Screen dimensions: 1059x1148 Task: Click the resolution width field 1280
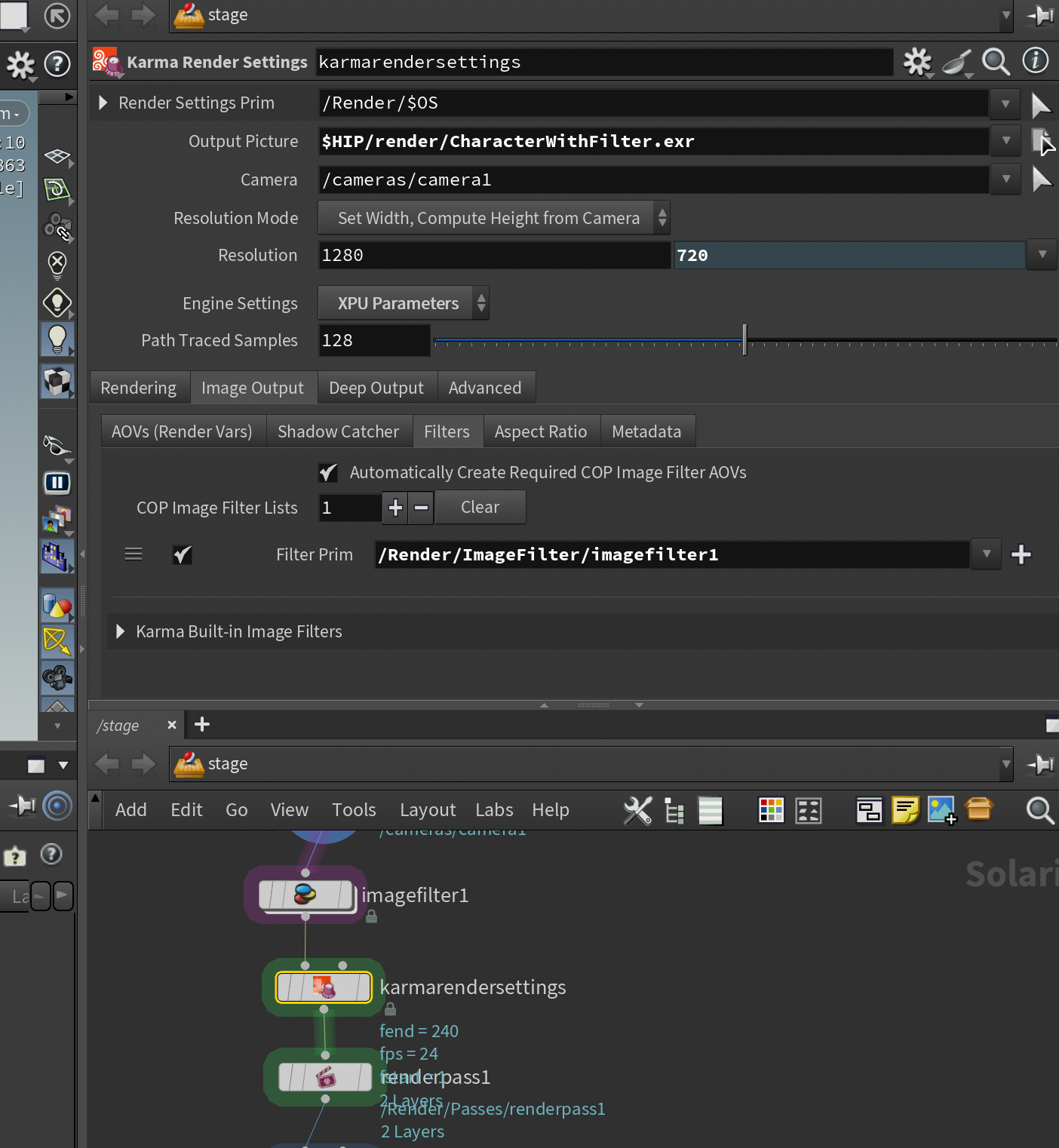pos(494,255)
